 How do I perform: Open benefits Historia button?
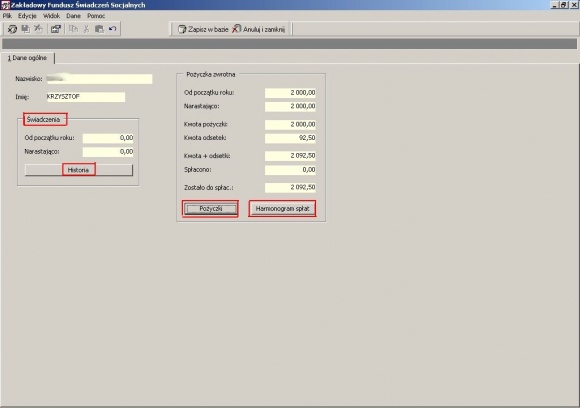click(x=78, y=170)
